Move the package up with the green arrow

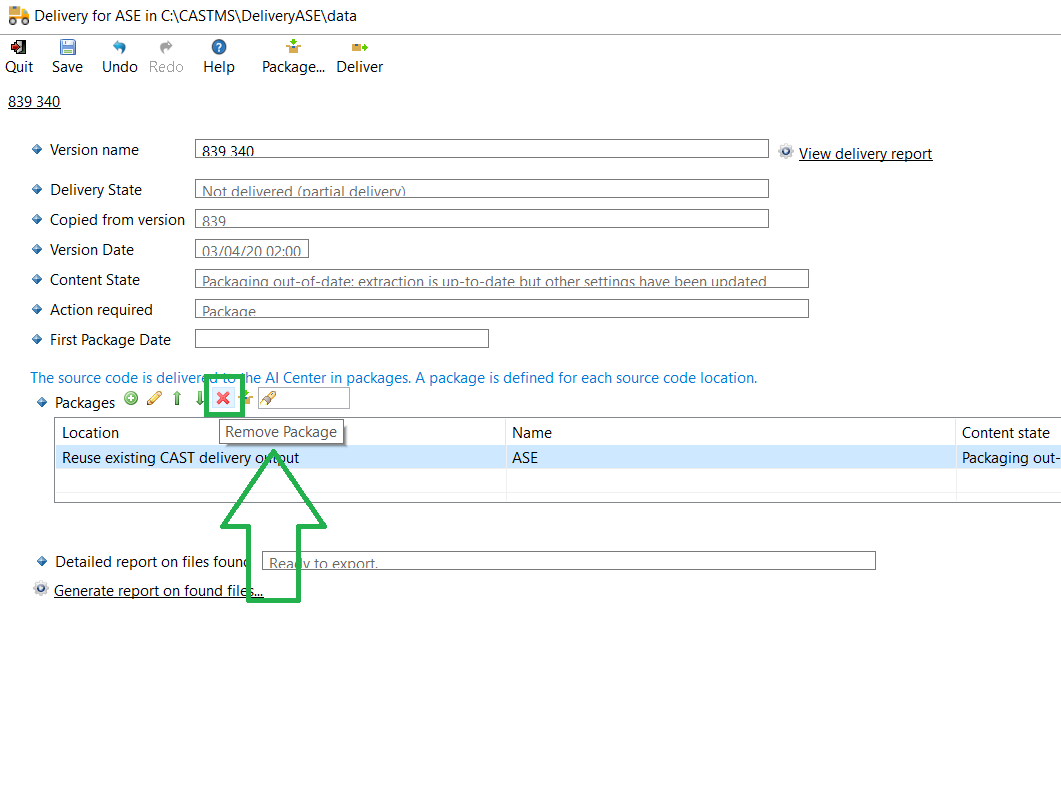pos(177,399)
